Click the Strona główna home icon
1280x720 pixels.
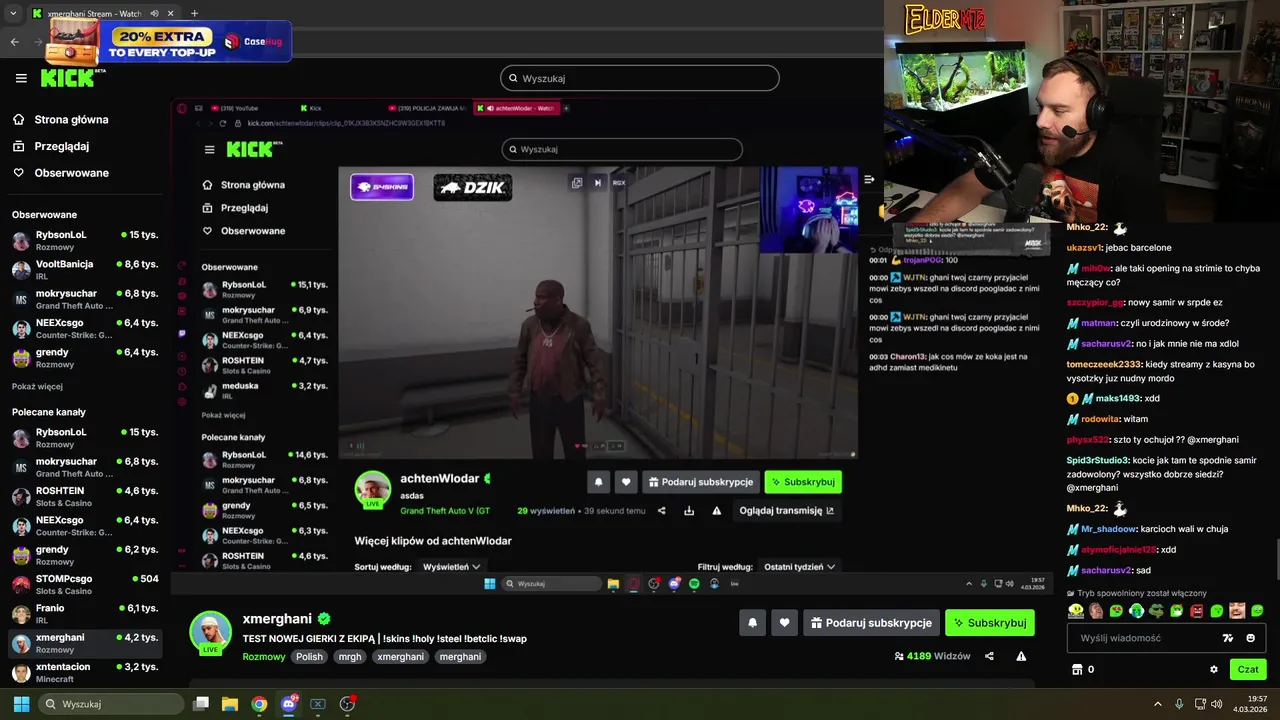click(x=19, y=119)
